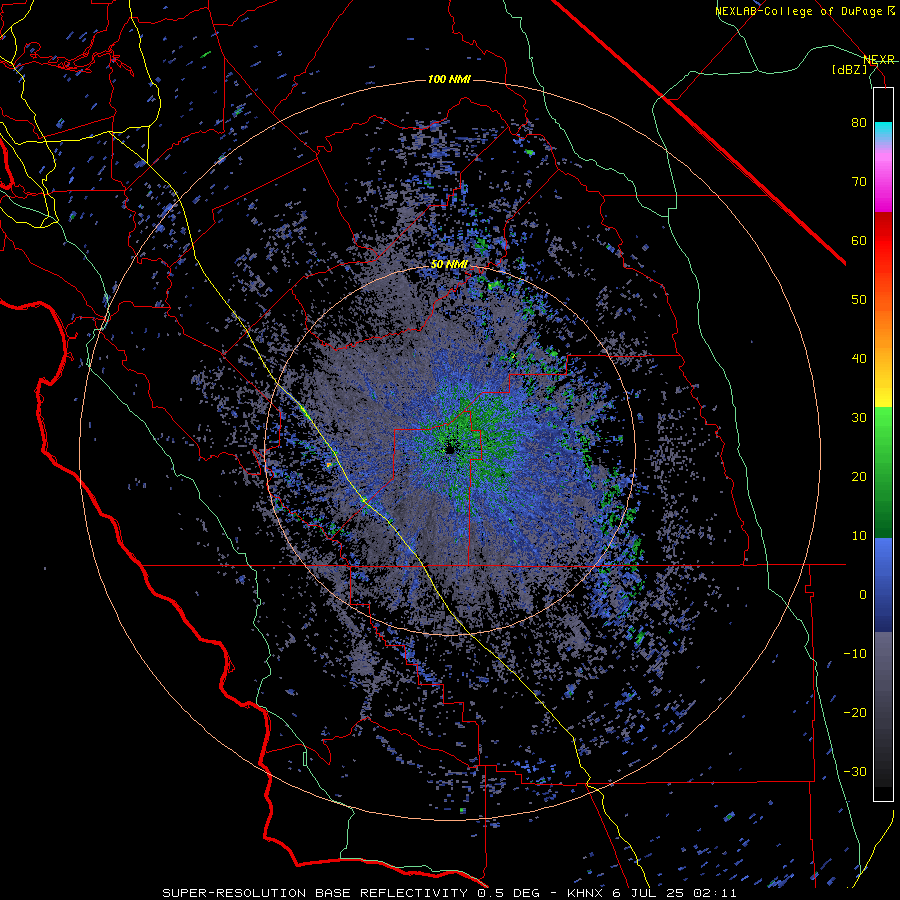The image size is (900, 900).
Task: Click the 0 value on the dBZ scale
Action: click(863, 595)
